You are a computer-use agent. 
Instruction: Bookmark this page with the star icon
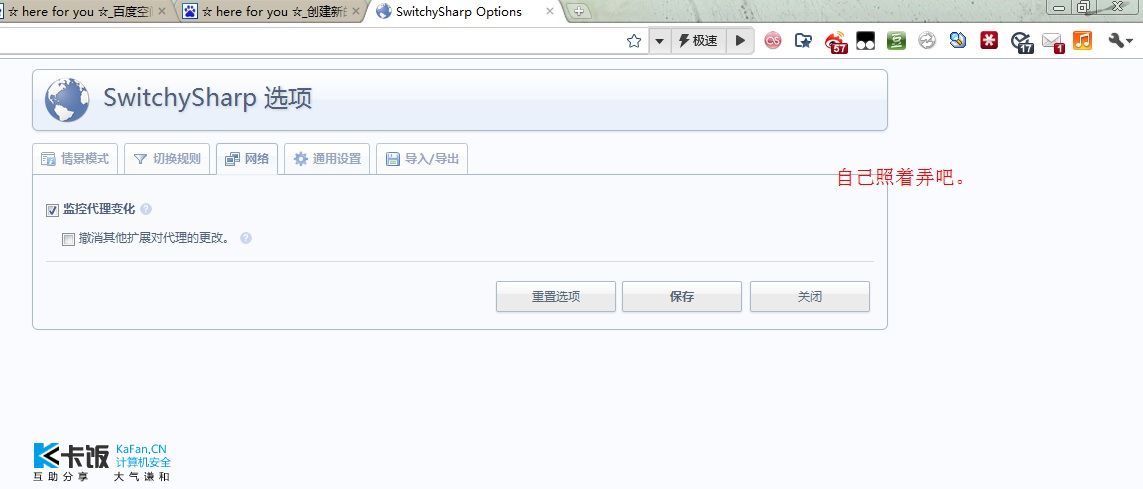pos(634,41)
